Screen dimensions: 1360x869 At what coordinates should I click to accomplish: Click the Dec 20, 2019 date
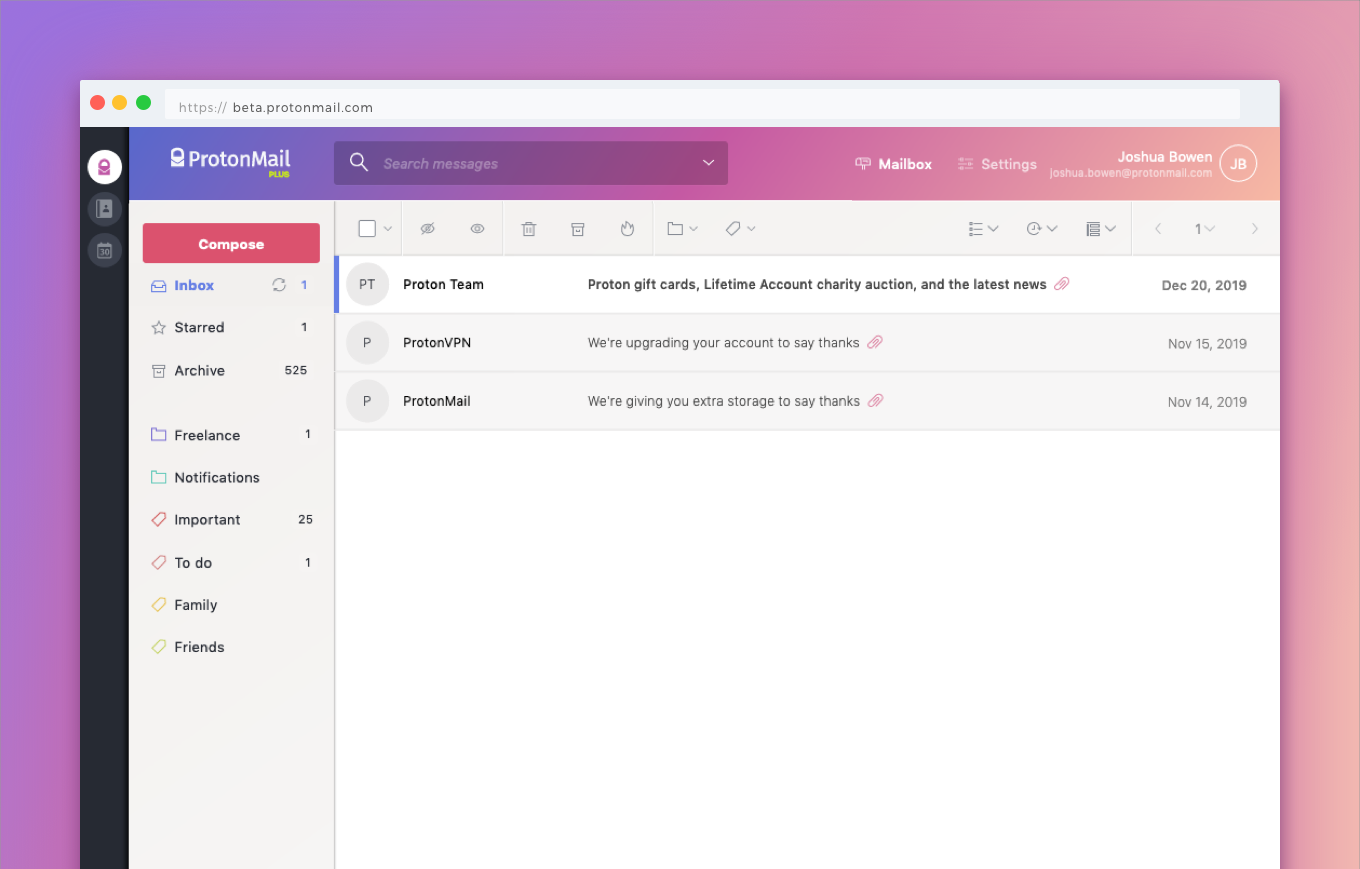tap(1204, 285)
